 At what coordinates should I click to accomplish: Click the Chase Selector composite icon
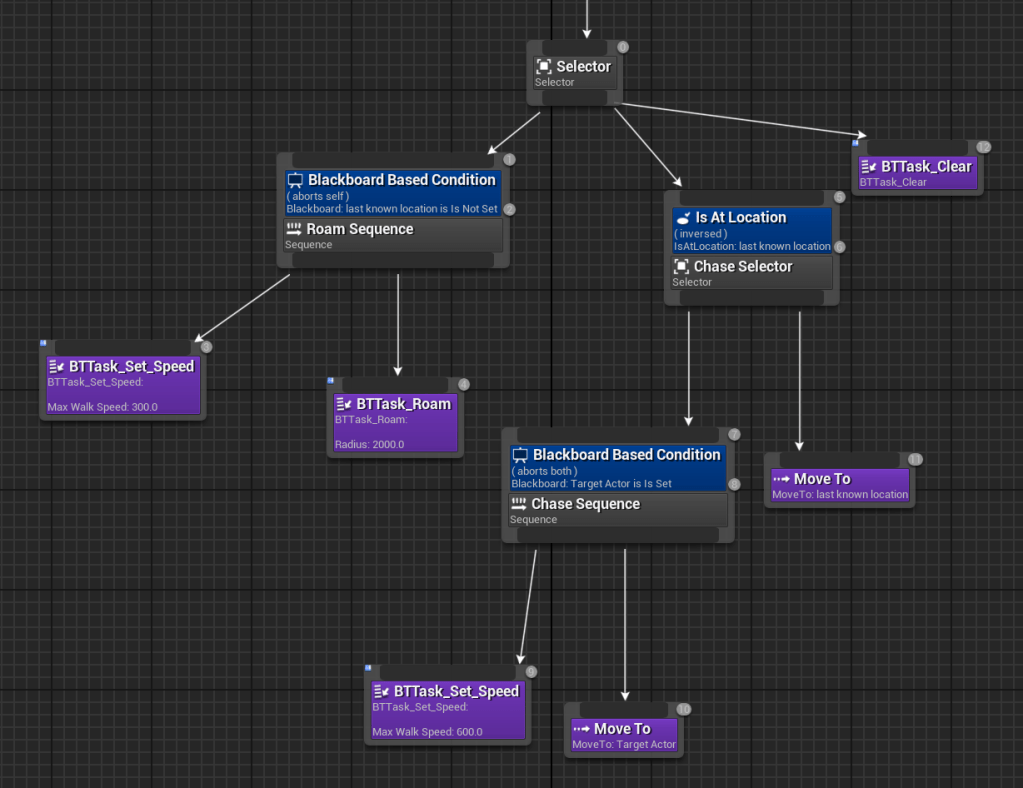[681, 267]
